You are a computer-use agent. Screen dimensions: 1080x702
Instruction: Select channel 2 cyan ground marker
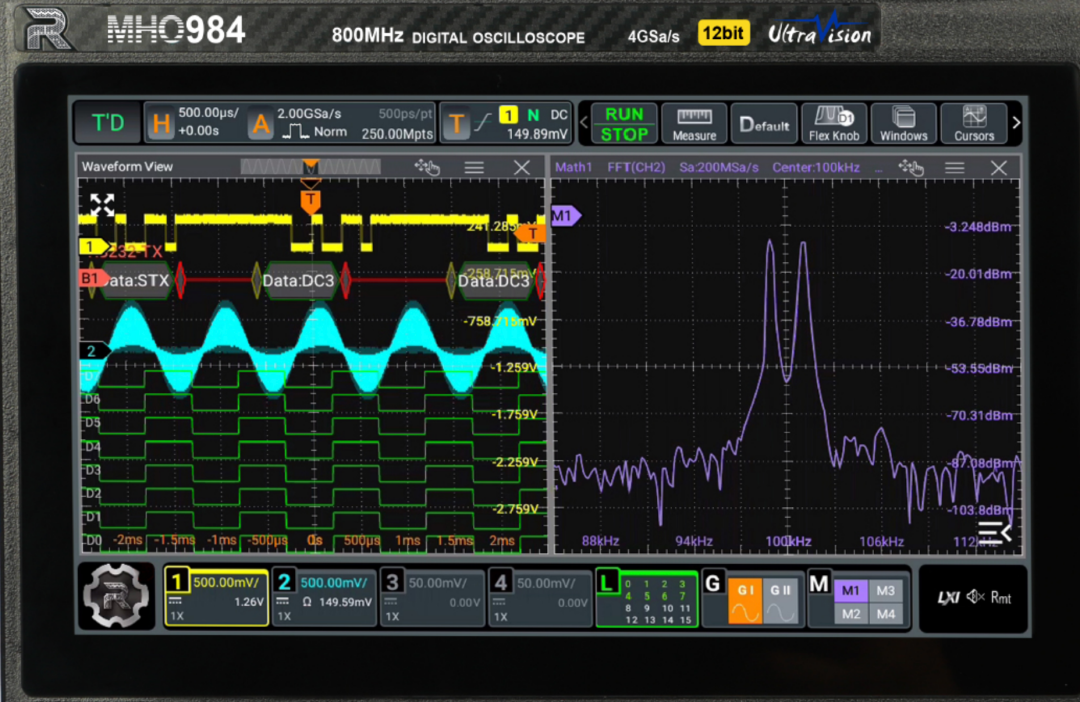click(x=93, y=351)
